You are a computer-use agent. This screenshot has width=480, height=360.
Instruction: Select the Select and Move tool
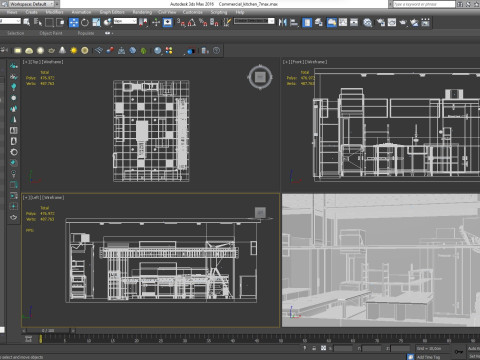[x=74, y=23]
